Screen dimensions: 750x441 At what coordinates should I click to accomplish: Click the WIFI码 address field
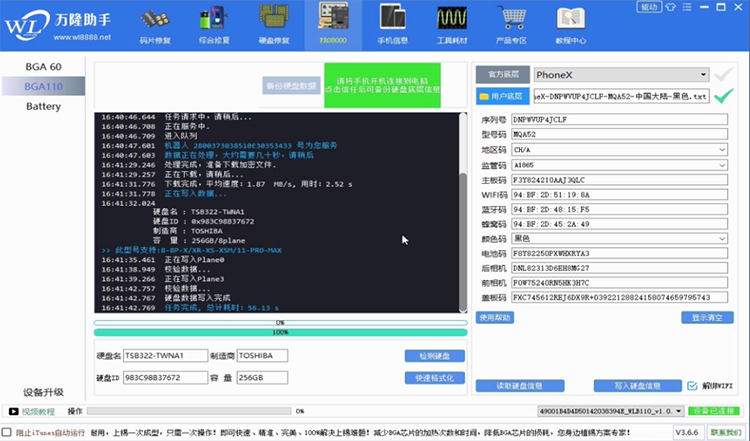click(619, 195)
